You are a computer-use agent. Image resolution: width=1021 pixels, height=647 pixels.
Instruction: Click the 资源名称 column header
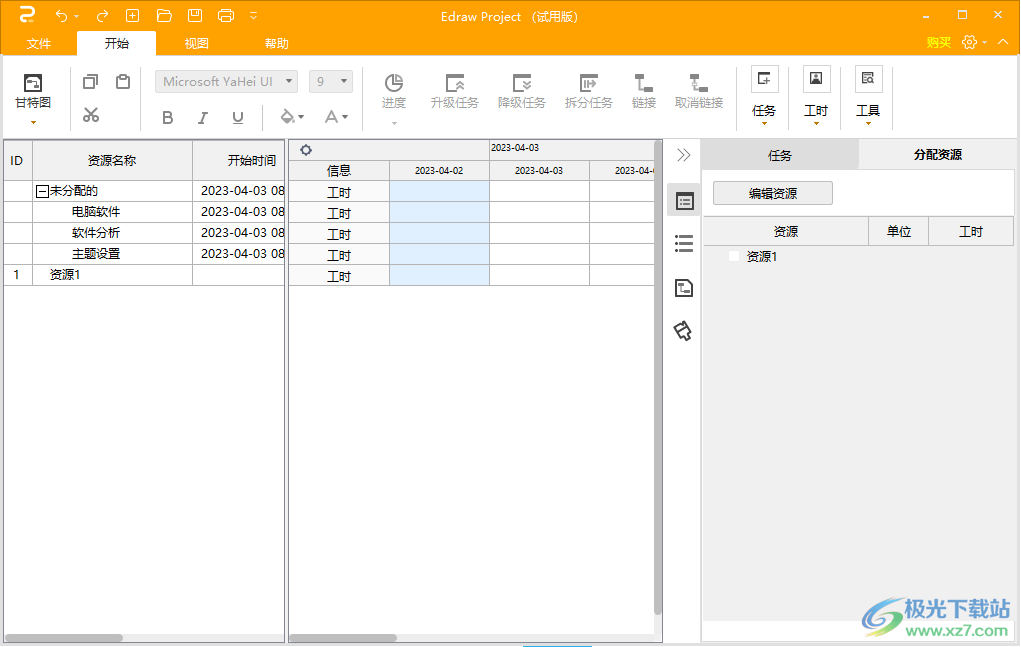(x=112, y=161)
